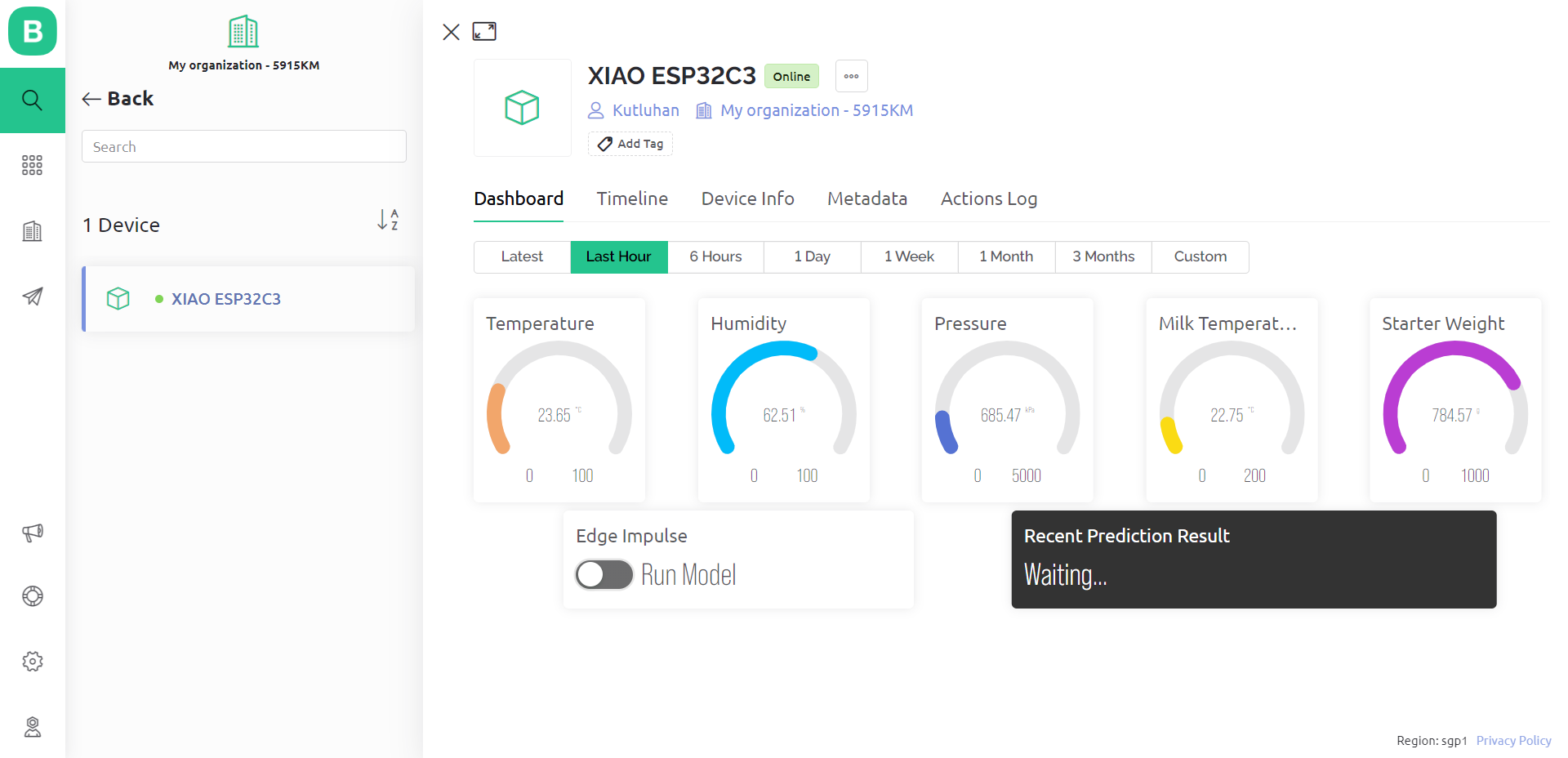Switch to the Device Info tab
1568x758 pixels.
tap(747, 198)
